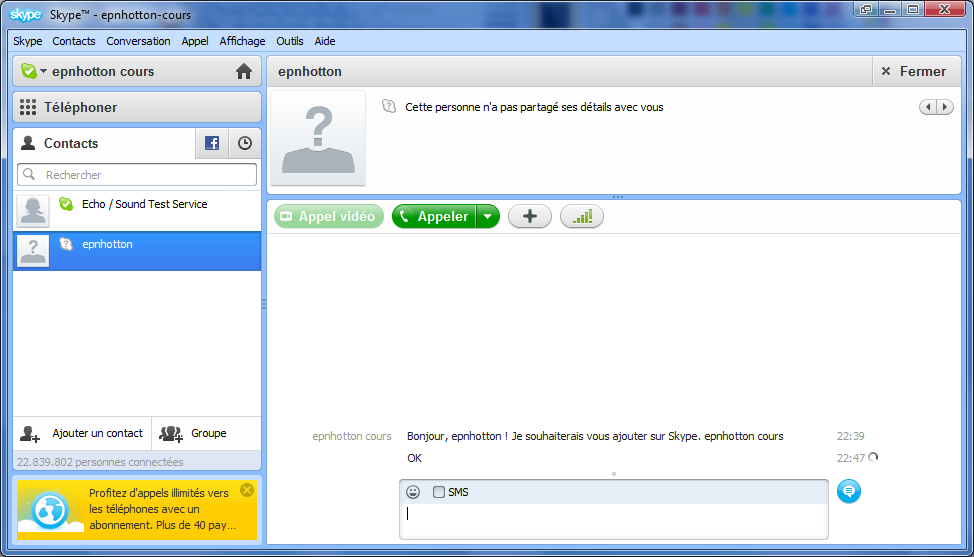The width and height of the screenshot is (974, 557).
Task: Switch to the Facebook contacts tab
Action: coord(212,143)
